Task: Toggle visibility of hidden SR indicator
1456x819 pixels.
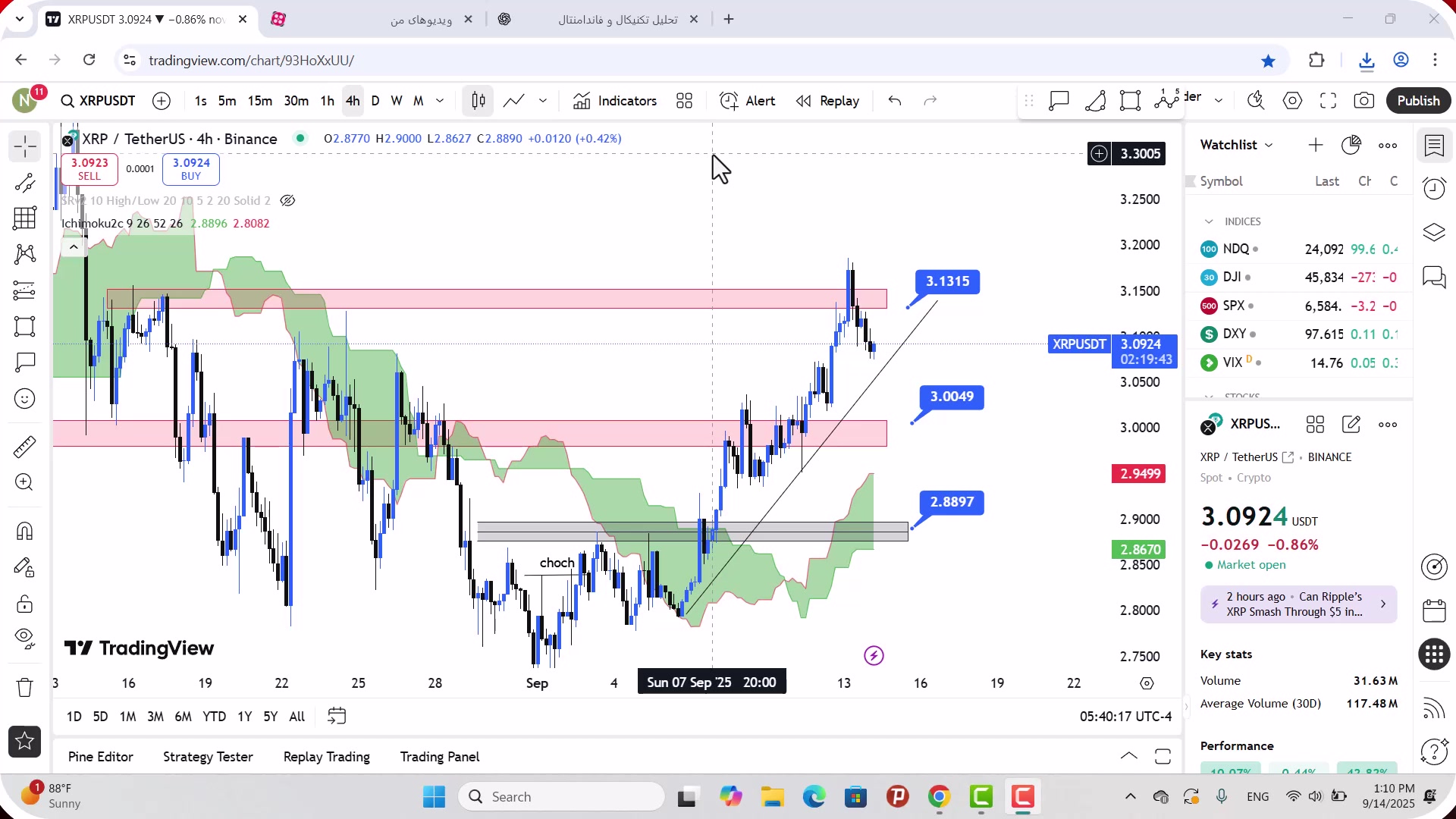Action: click(287, 201)
